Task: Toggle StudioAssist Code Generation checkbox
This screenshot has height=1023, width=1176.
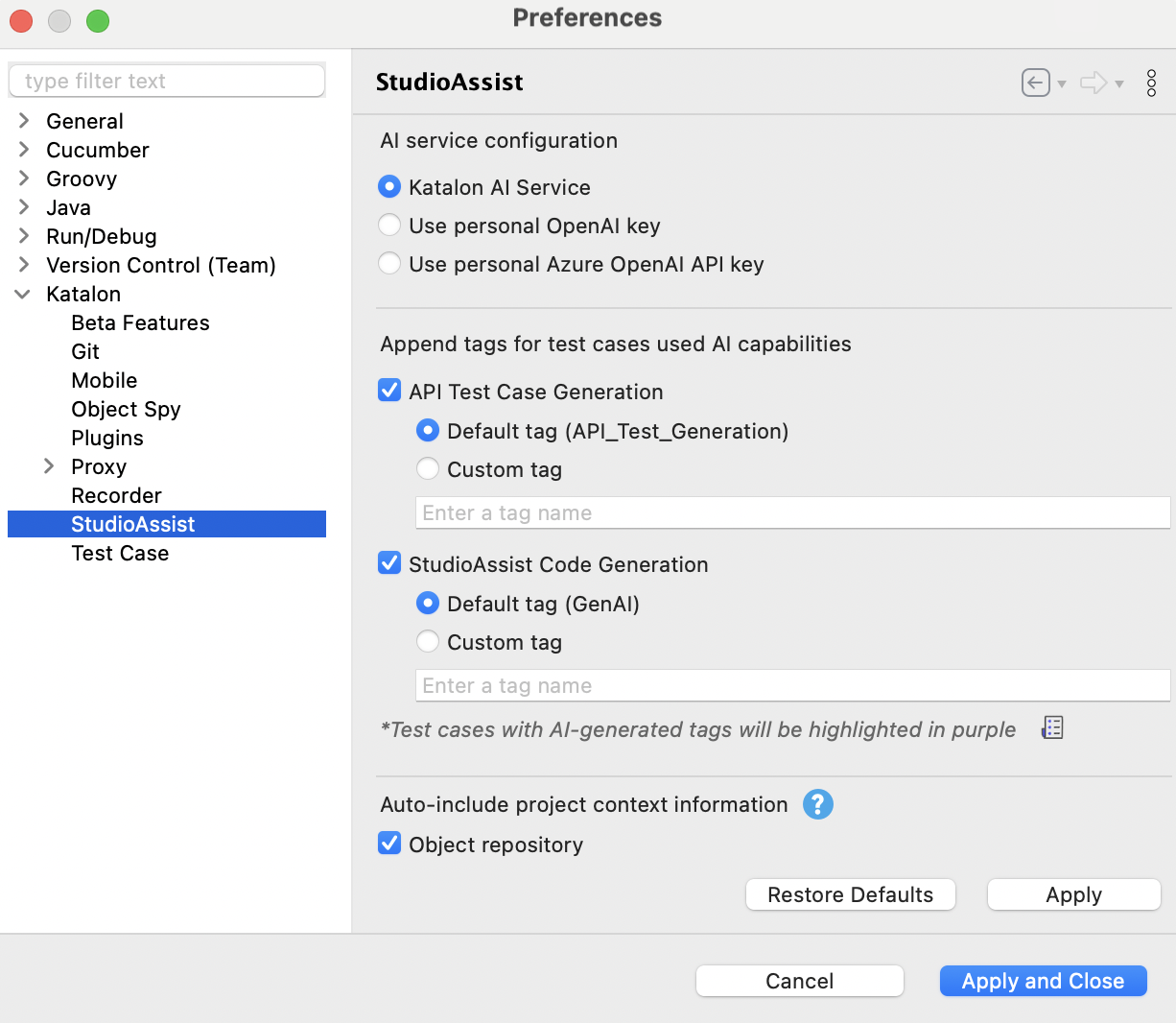Action: (x=389, y=562)
